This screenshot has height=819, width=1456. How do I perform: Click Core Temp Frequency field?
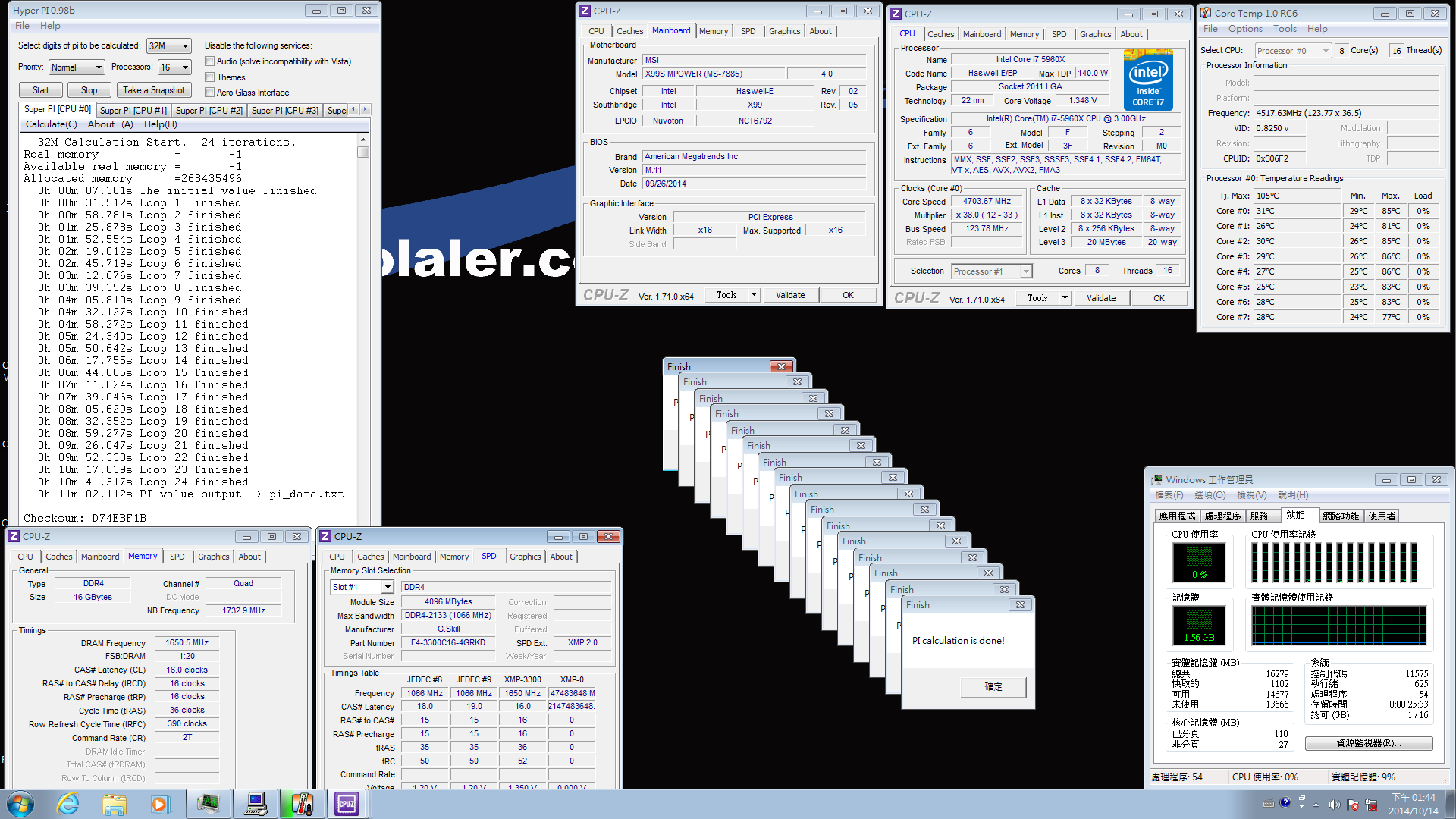(1347, 113)
